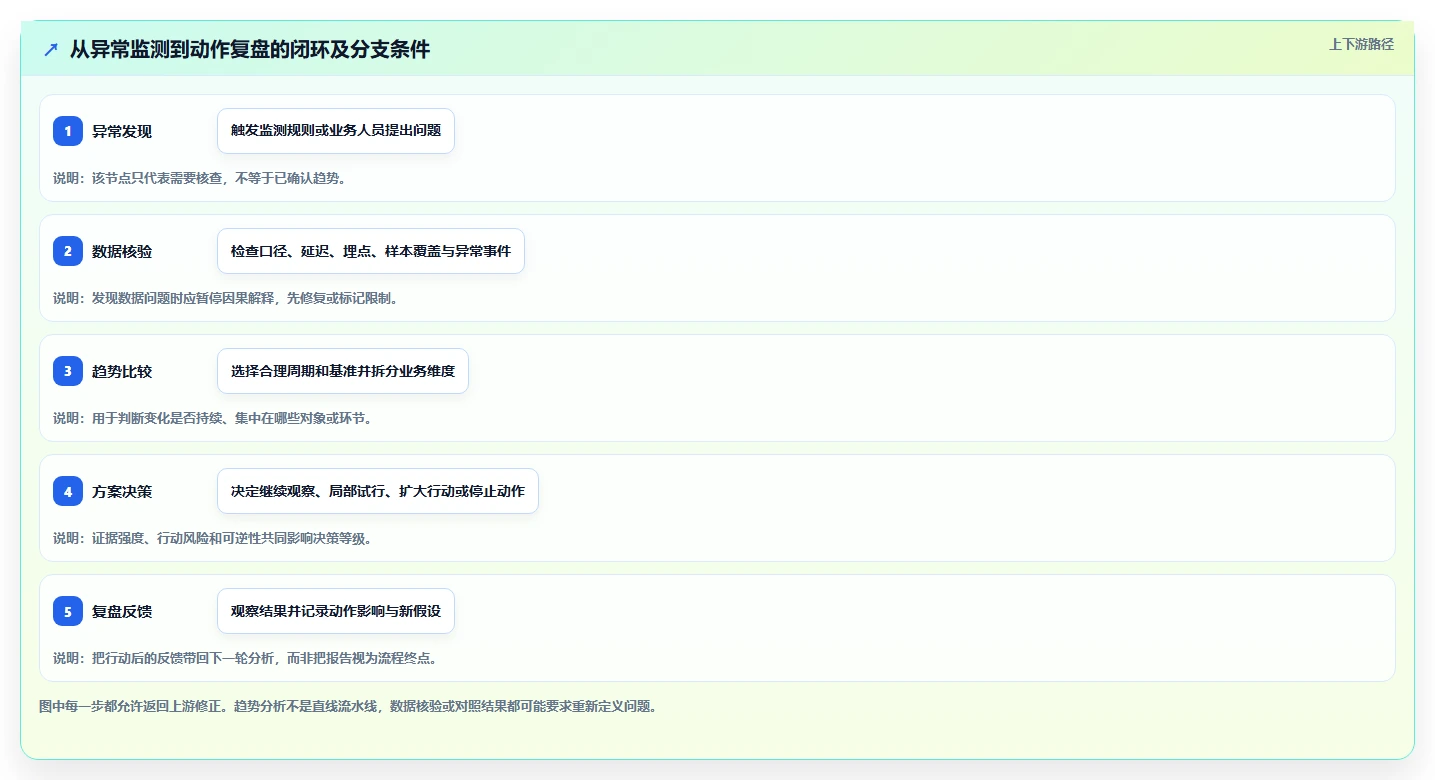Click the title 从异常监测到动作复盘的闭环及分支条件
Viewport: 1435px width, 780px height.
point(250,49)
